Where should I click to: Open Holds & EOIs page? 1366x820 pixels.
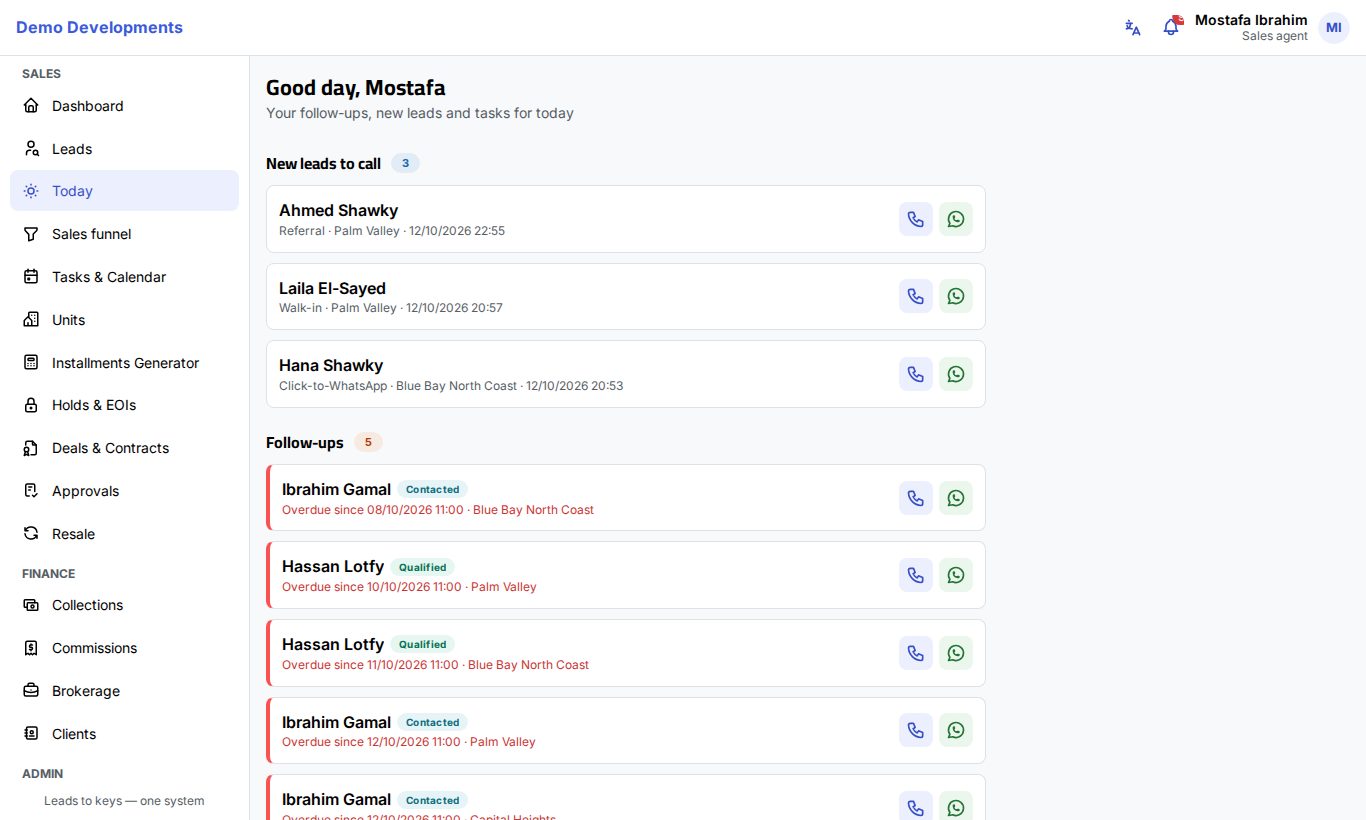pyautogui.click(x=125, y=405)
